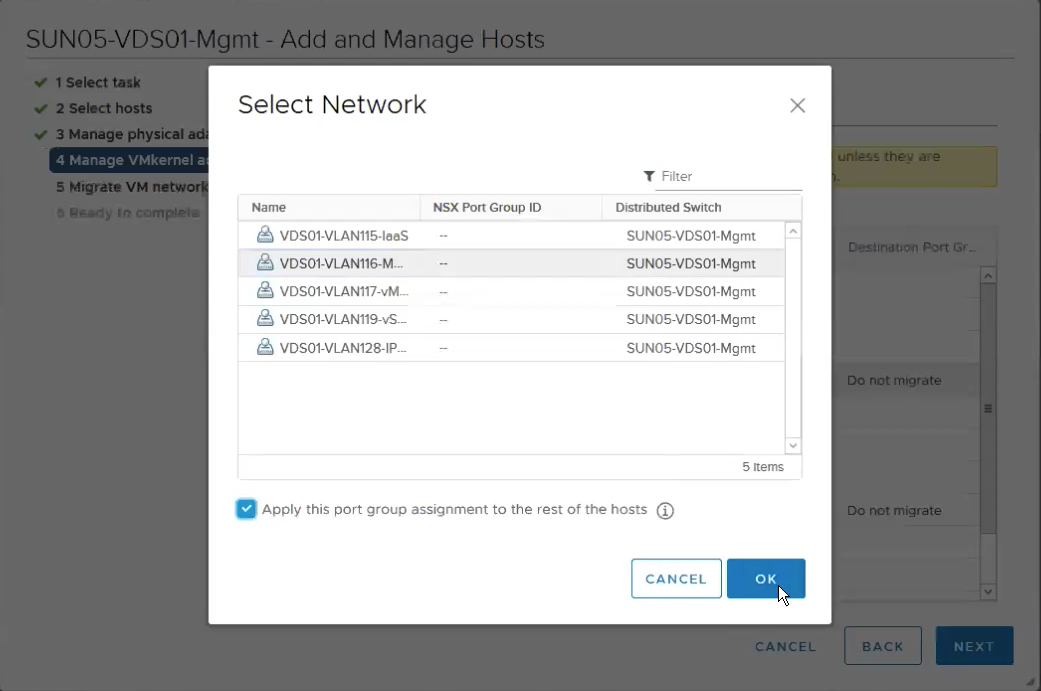
Task: Click wizard table scroll up arrow
Action: click(x=988, y=275)
